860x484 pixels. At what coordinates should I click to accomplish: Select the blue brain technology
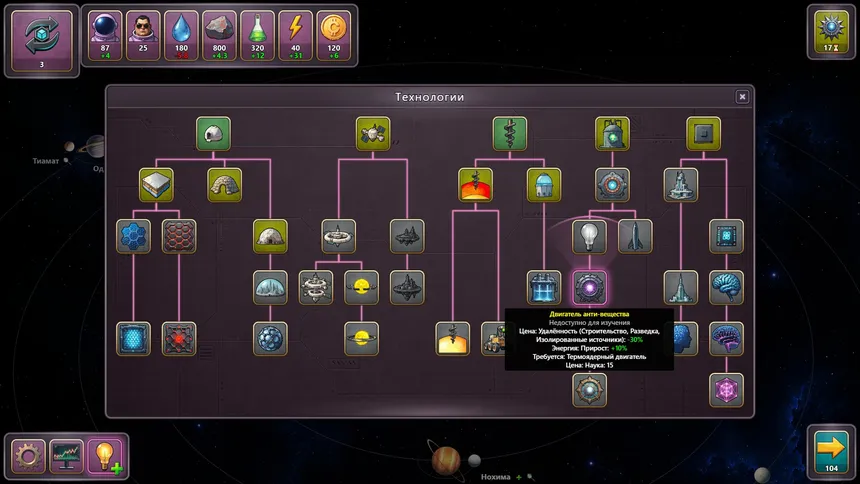pos(726,287)
